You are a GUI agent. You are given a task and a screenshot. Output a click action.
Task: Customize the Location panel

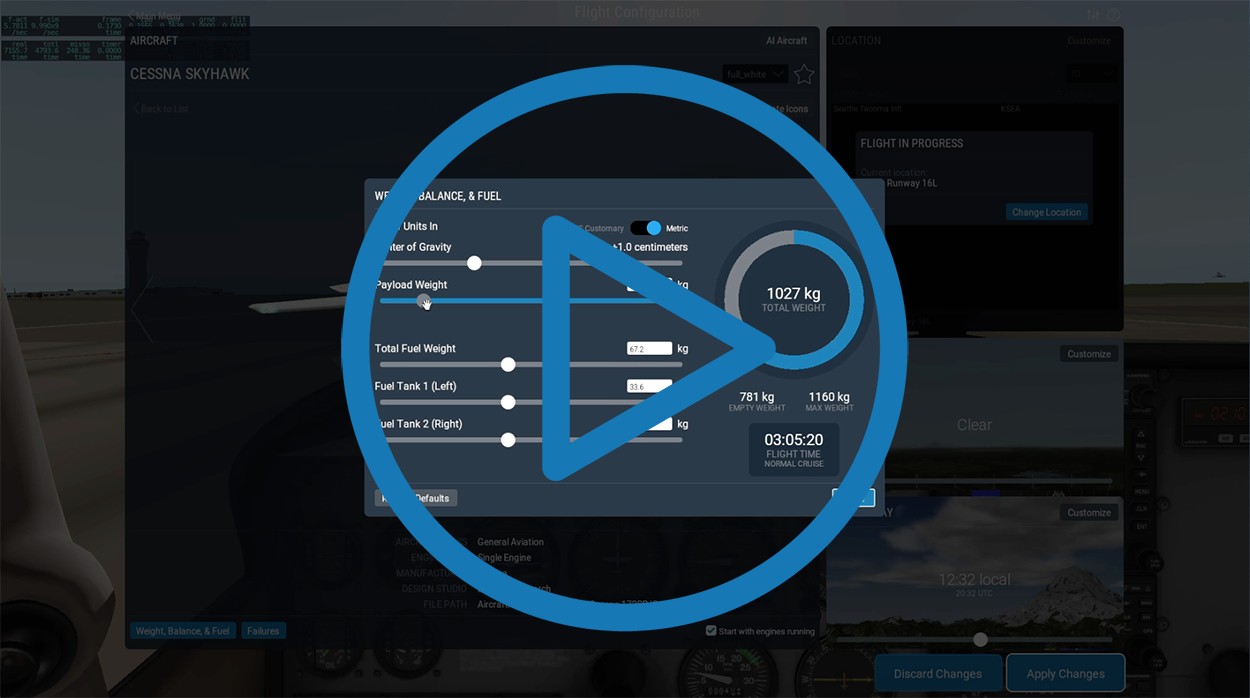point(1089,41)
